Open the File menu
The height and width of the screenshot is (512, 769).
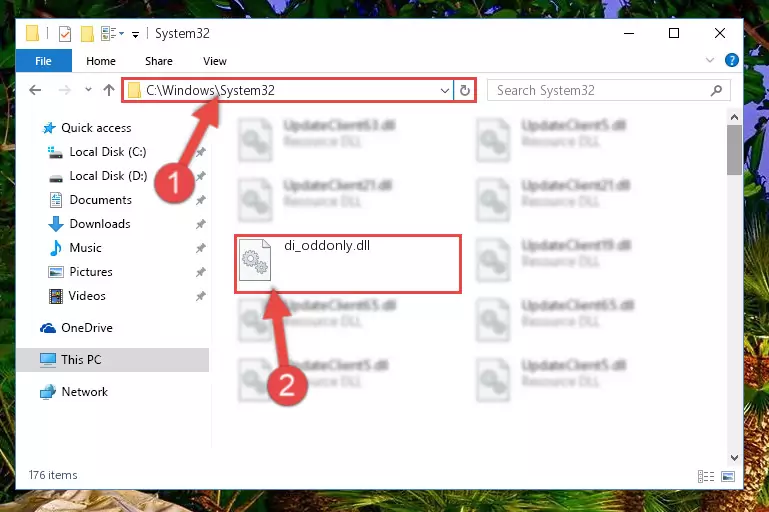pyautogui.click(x=43, y=61)
